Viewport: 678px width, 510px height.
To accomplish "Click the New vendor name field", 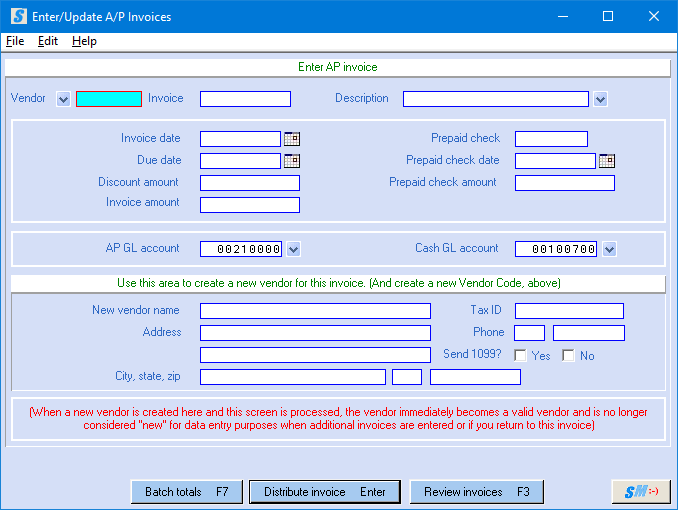I will click(315, 311).
